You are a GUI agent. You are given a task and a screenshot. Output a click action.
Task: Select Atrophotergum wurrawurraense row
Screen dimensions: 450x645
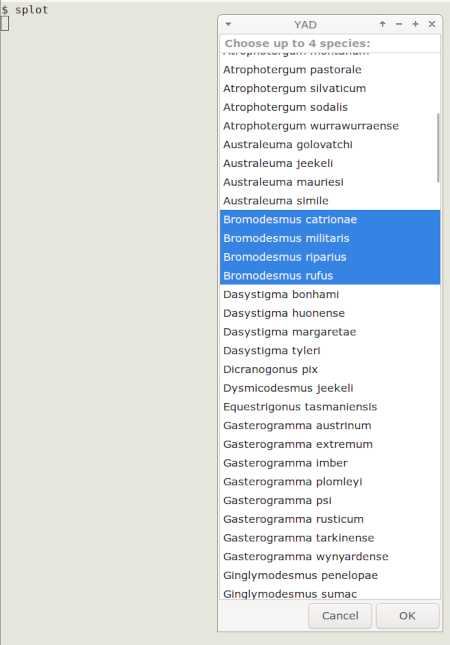tap(330, 126)
